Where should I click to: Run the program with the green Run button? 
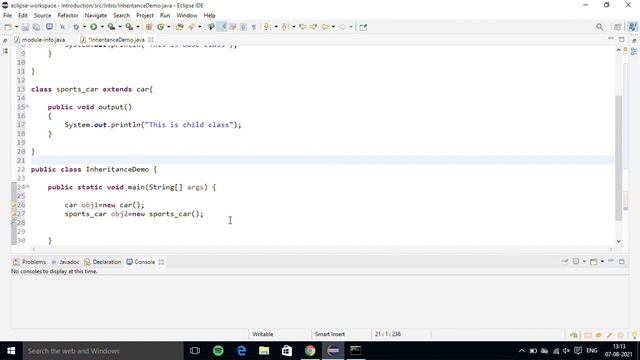click(93, 27)
